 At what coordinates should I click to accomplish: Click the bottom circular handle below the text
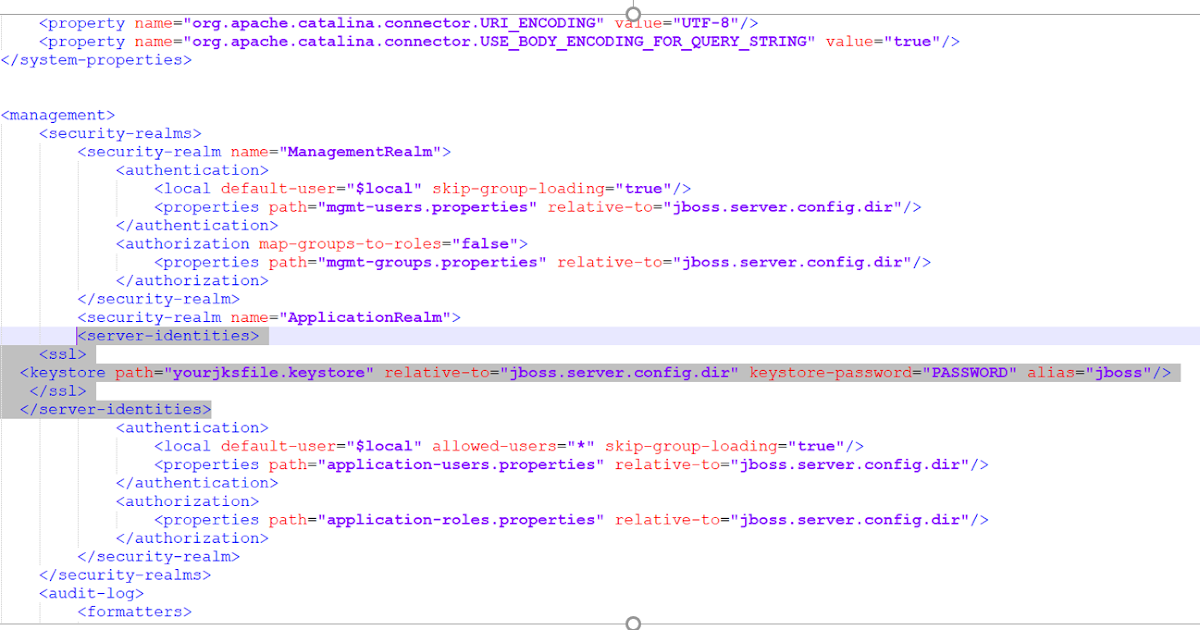tap(632, 622)
